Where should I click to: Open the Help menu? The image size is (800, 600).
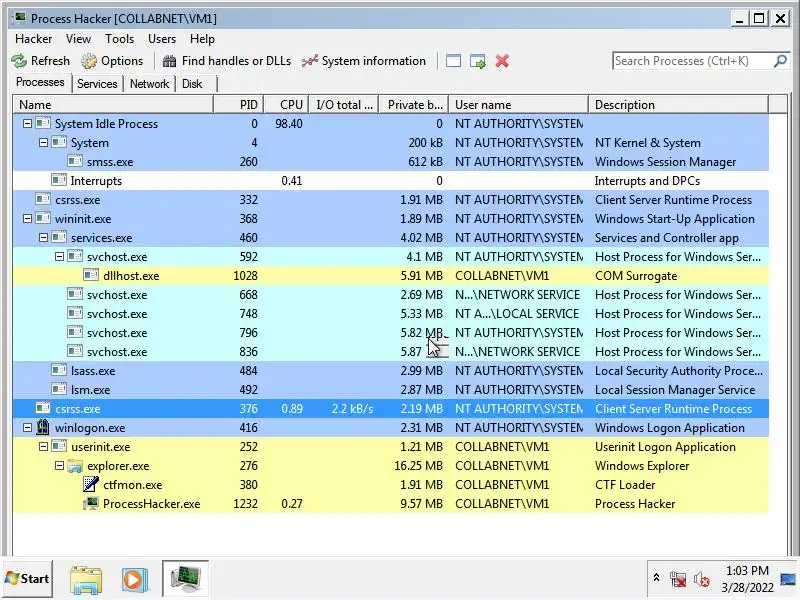point(202,39)
